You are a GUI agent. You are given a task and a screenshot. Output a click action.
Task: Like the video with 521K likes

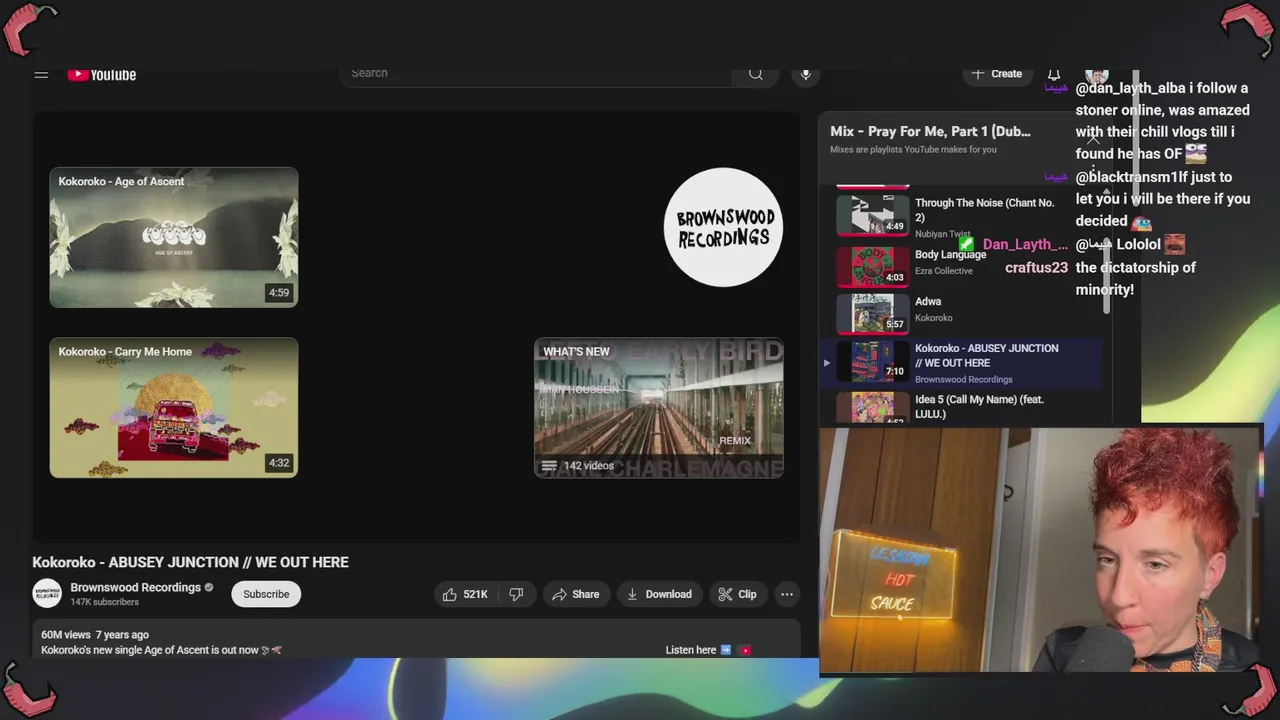tap(465, 594)
